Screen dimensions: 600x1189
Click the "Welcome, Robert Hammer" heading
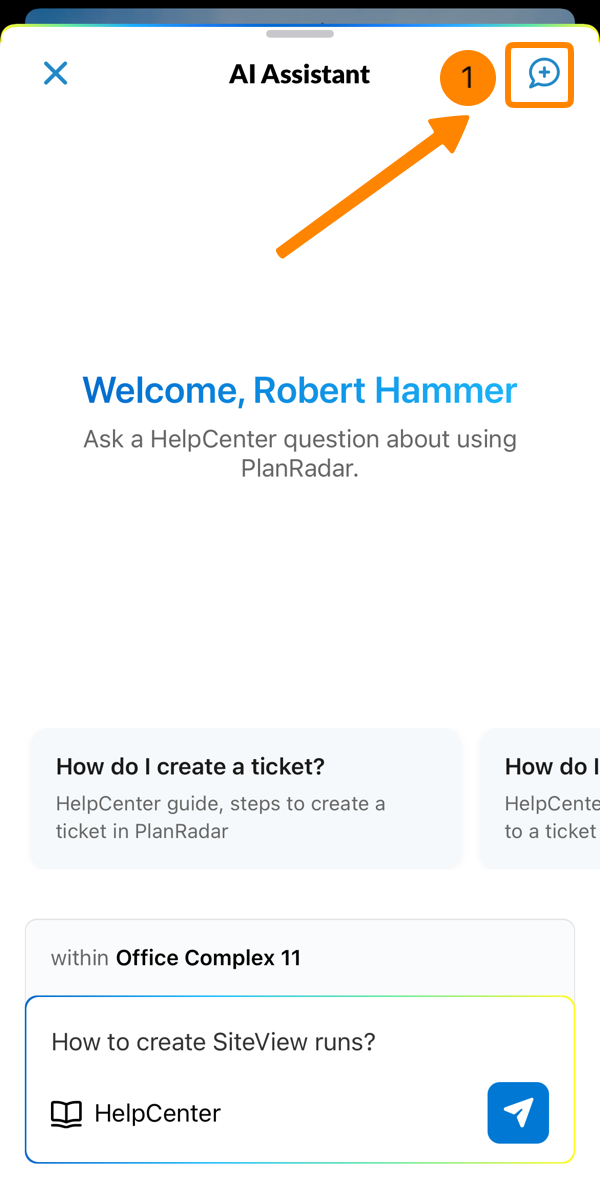(x=299, y=390)
